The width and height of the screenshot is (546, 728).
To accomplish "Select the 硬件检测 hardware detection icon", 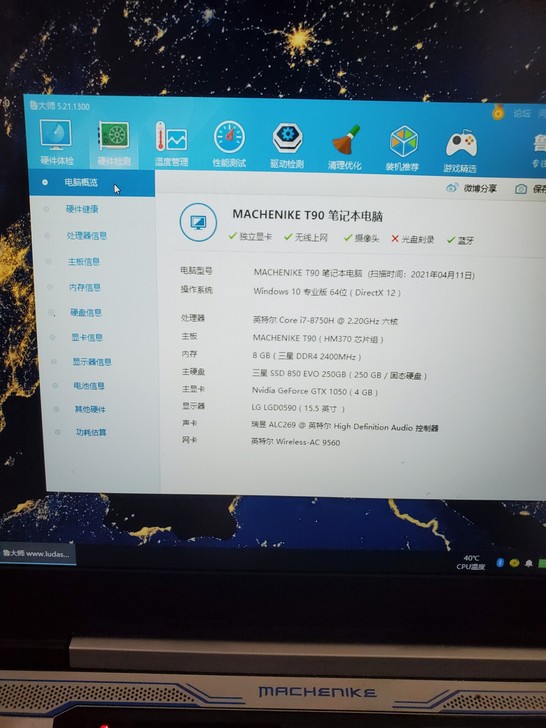I will pyautogui.click(x=114, y=143).
